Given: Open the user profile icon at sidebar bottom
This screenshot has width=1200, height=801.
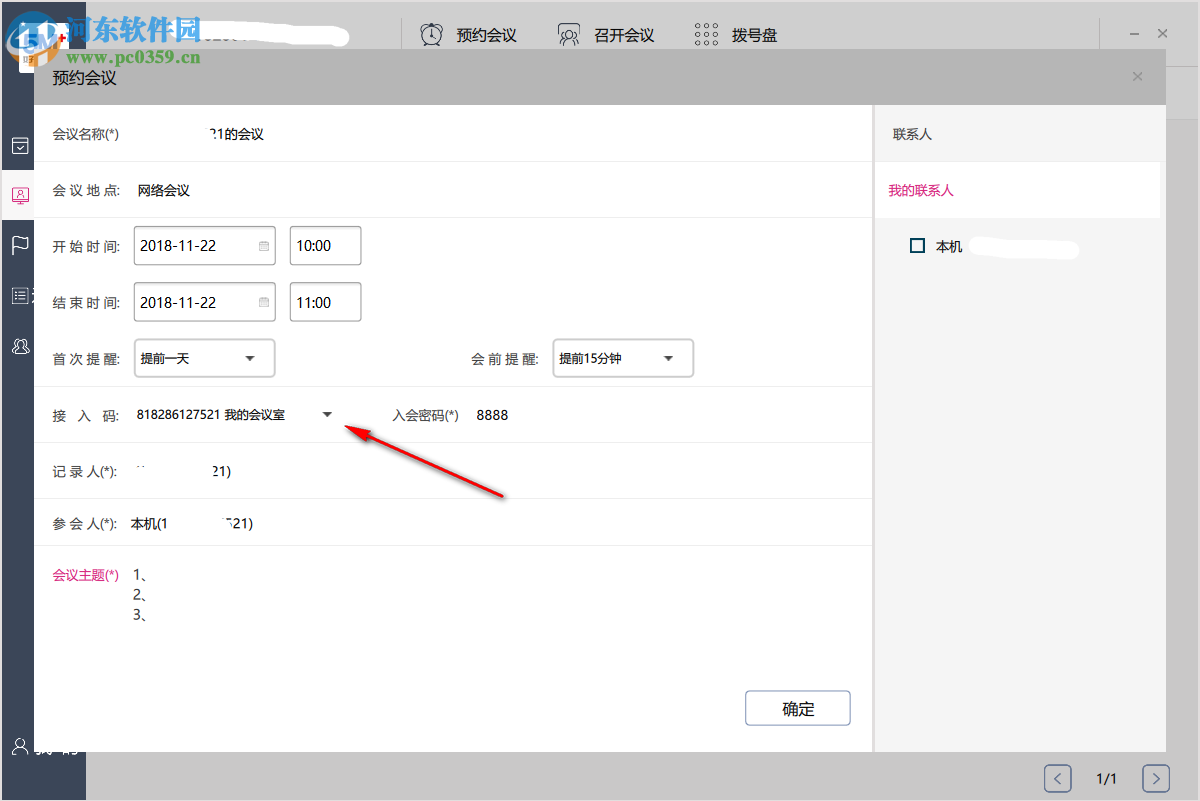Looking at the screenshot, I should (x=19, y=746).
